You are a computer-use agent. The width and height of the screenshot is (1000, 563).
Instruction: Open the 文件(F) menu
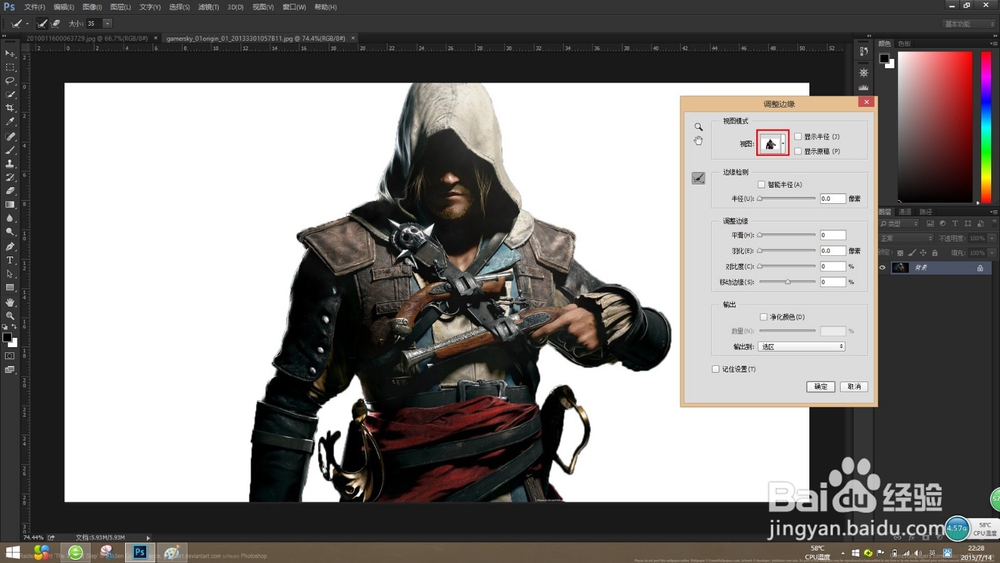(x=34, y=7)
